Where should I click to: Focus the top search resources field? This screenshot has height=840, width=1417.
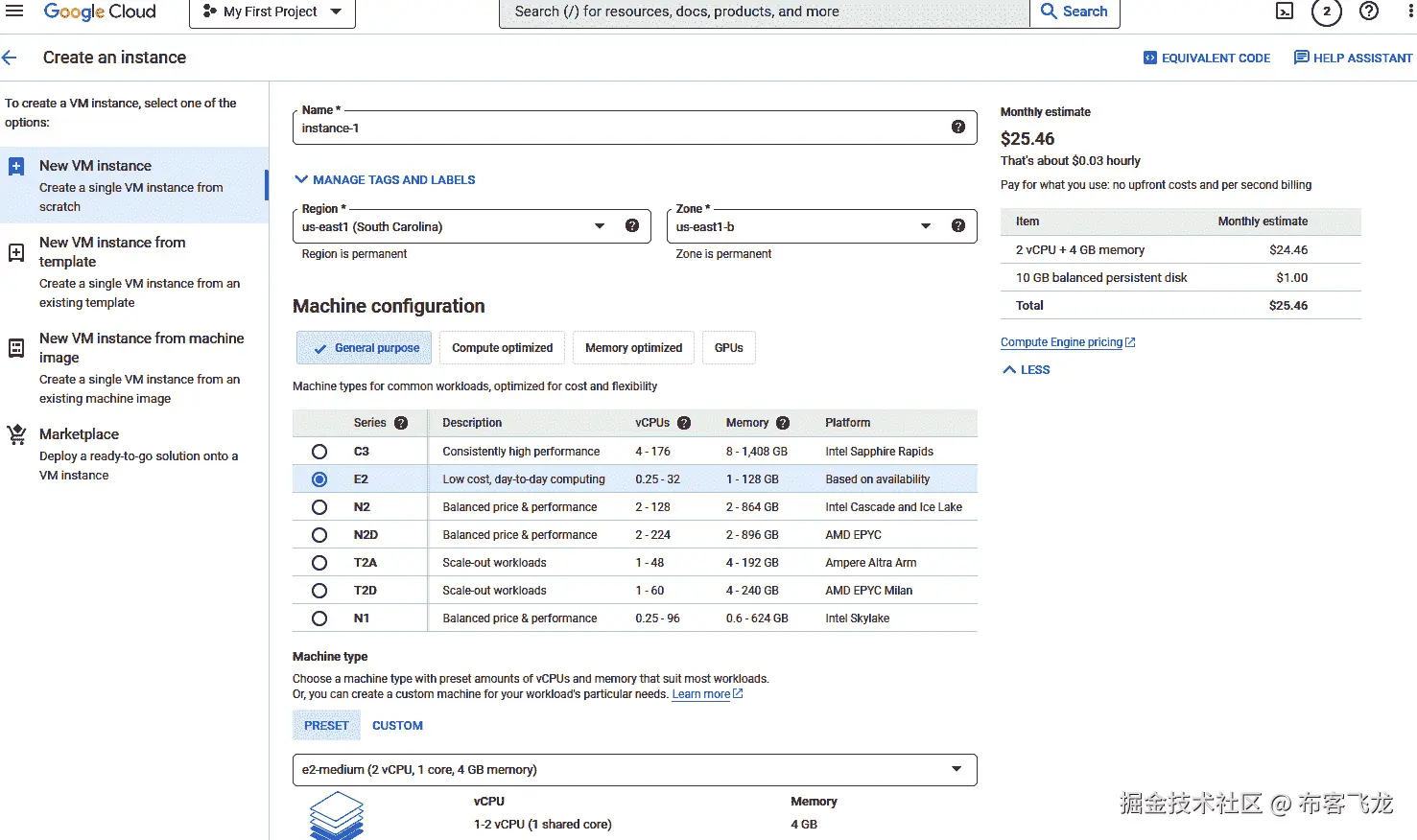[x=765, y=12]
